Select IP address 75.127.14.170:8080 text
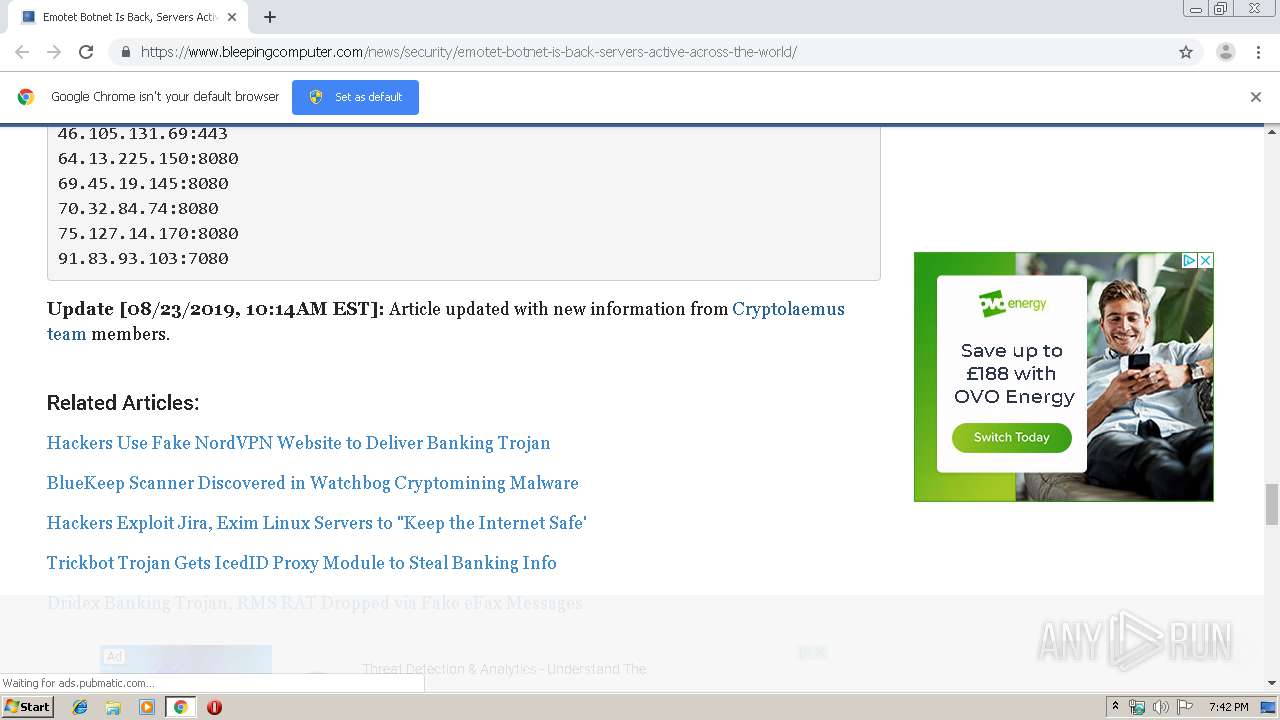The width and height of the screenshot is (1280, 720). (x=148, y=233)
